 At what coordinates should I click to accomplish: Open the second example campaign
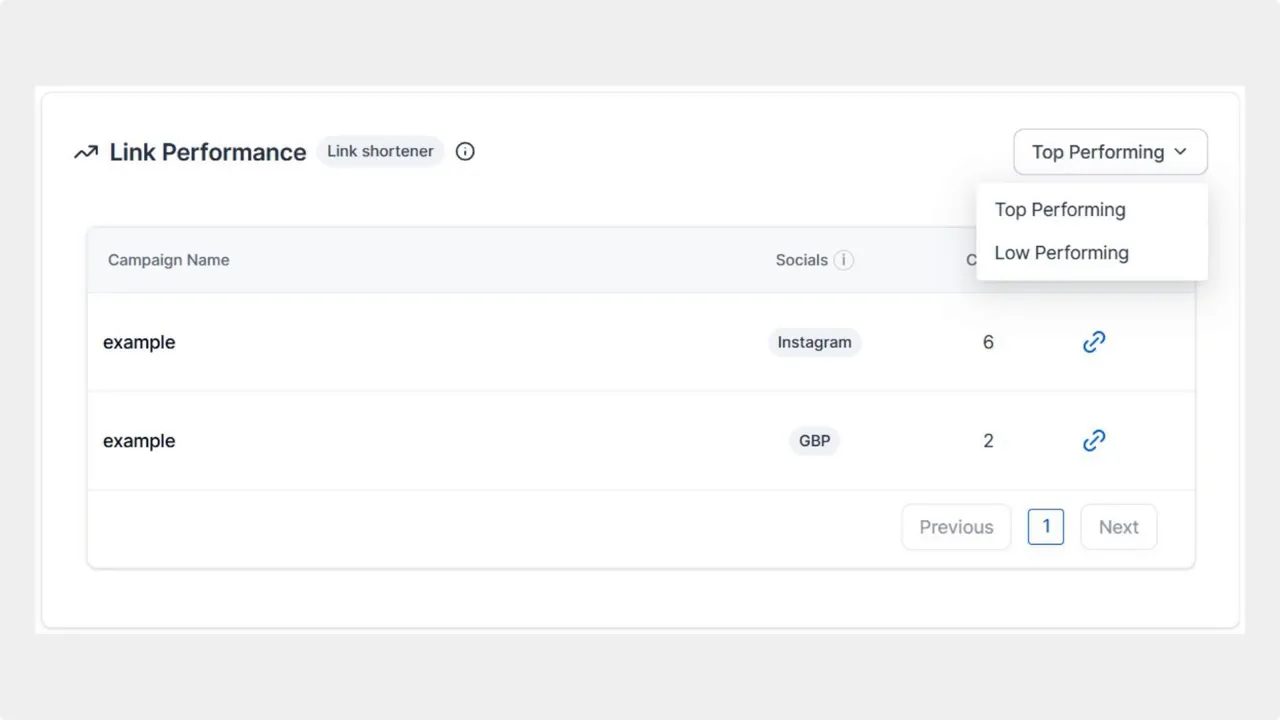[138, 440]
